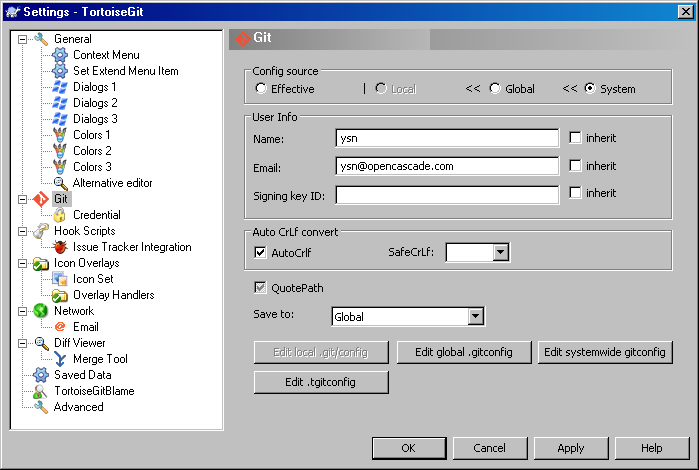
Task: Click the TortoiseGitBlame icon
Action: tap(40, 391)
